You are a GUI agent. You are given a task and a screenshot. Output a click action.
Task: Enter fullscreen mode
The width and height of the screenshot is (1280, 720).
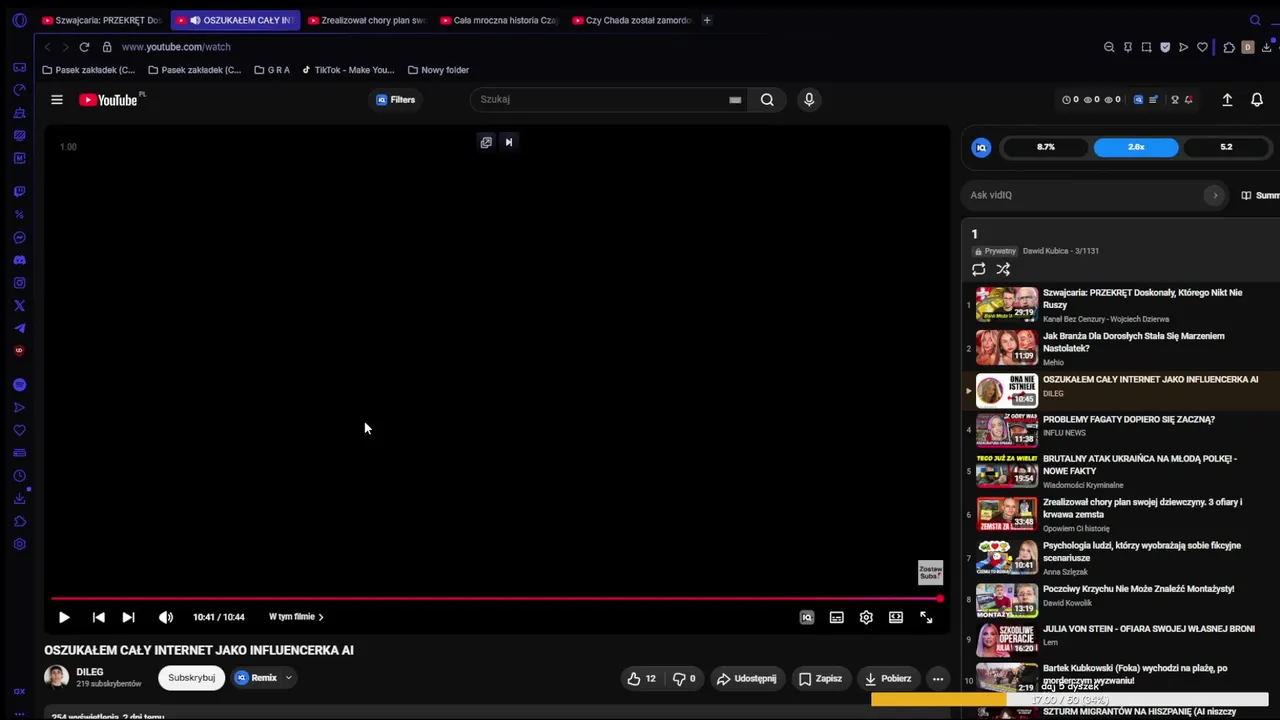[926, 617]
